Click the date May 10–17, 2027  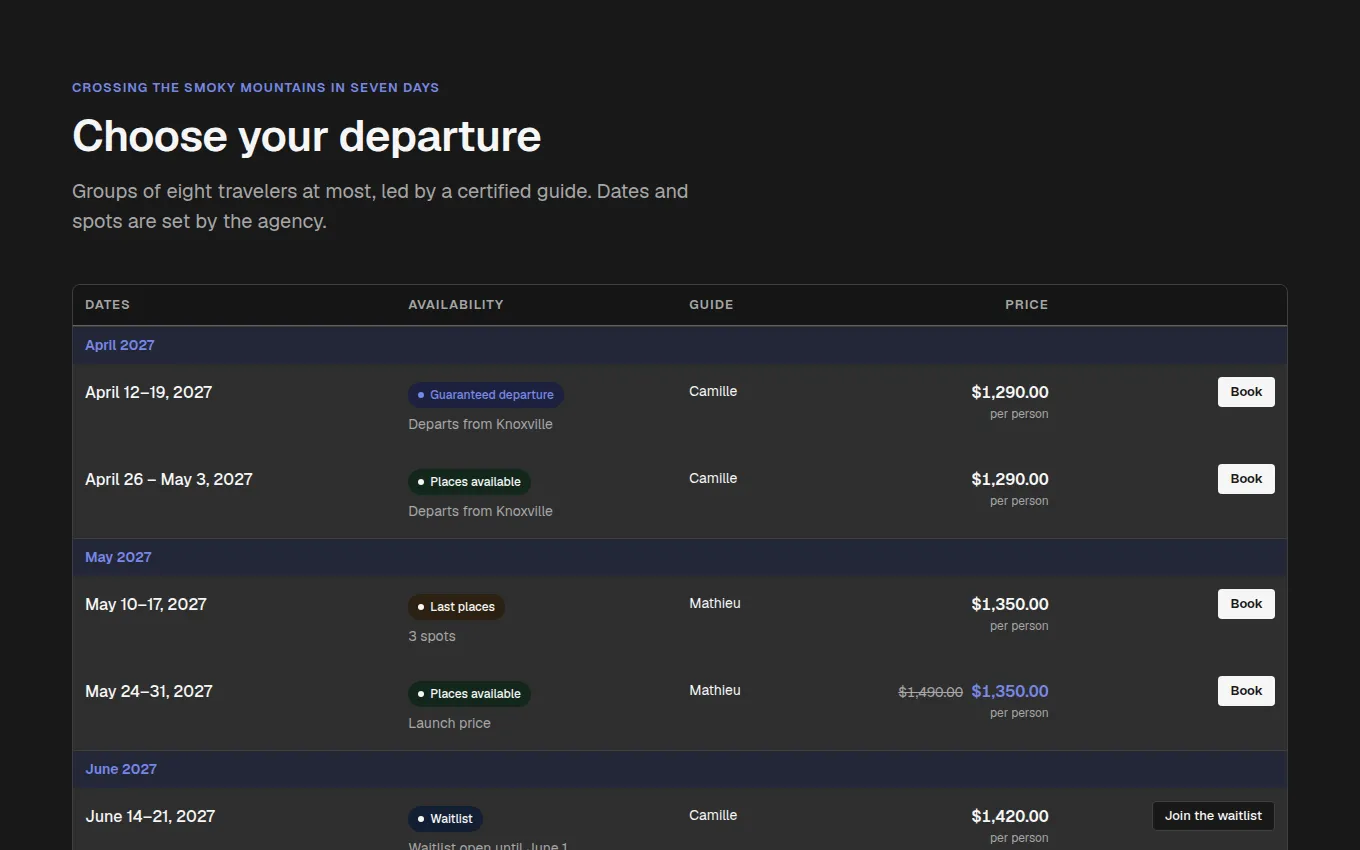click(x=146, y=604)
